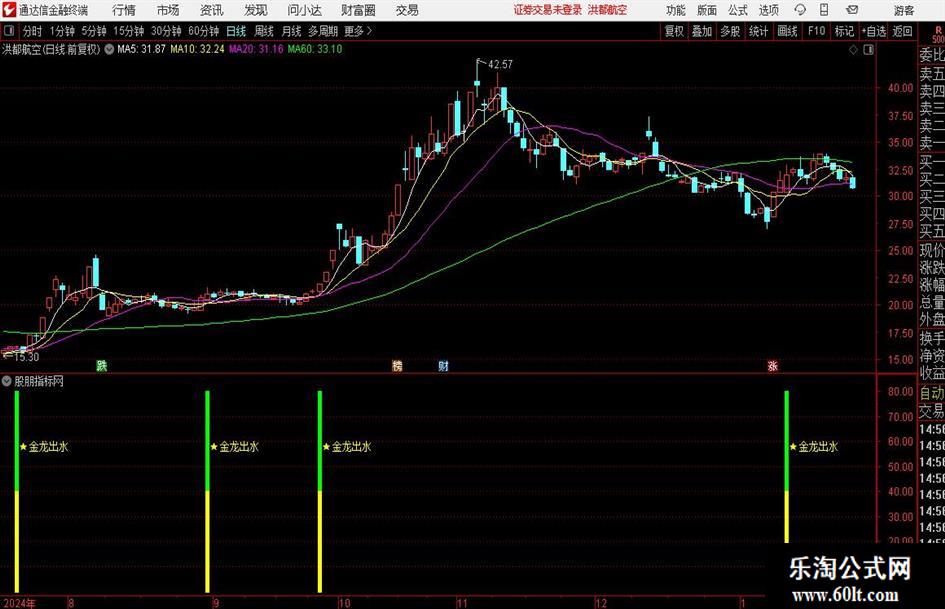Click the MA10: 32.24 indicator value
Screen dimensions: 945x609
[197, 49]
